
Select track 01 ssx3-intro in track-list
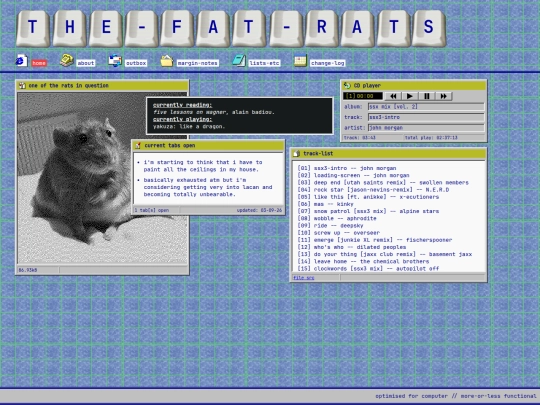tap(346, 168)
